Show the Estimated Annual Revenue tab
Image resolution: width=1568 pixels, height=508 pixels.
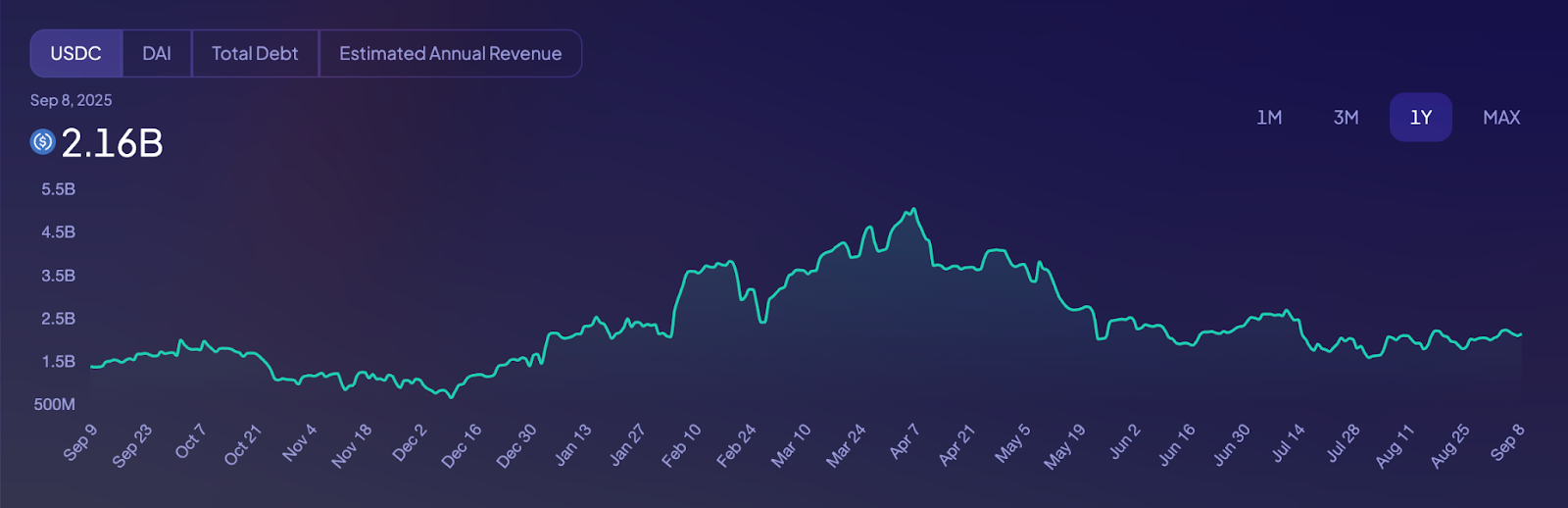click(x=450, y=54)
